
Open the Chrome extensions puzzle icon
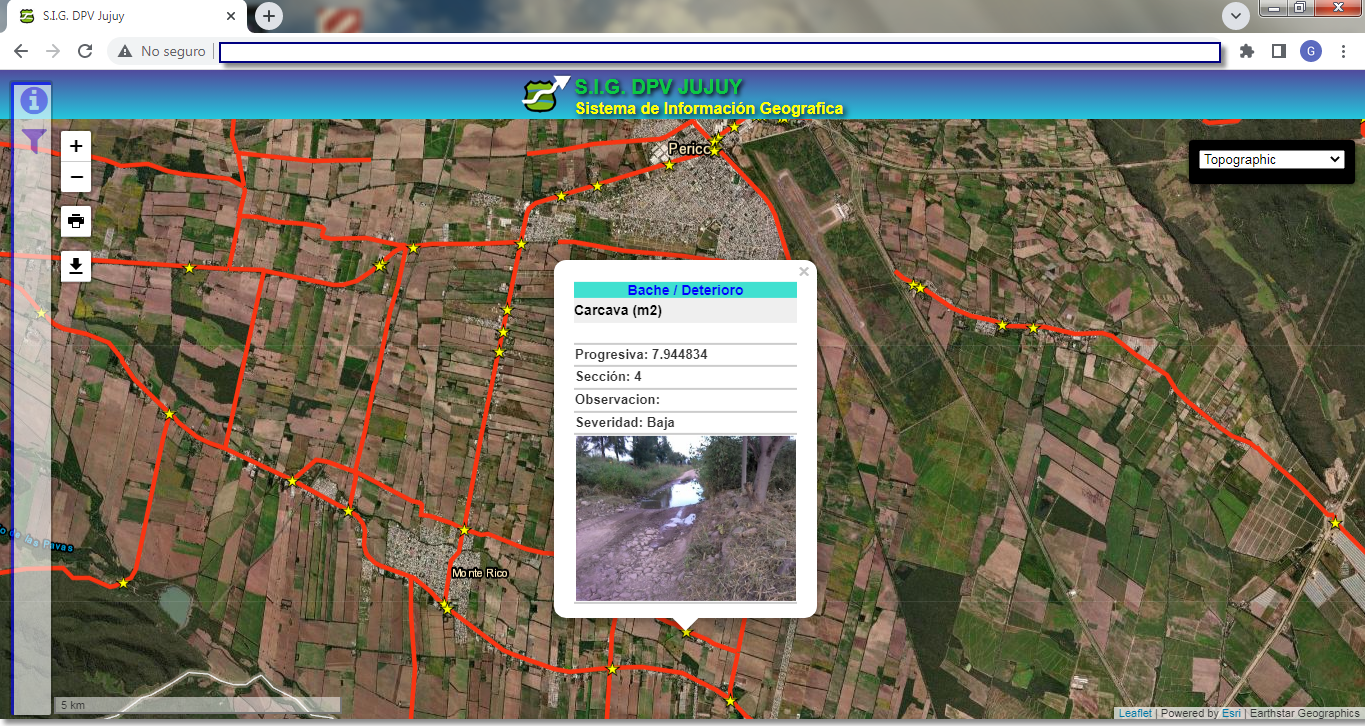(x=1246, y=51)
